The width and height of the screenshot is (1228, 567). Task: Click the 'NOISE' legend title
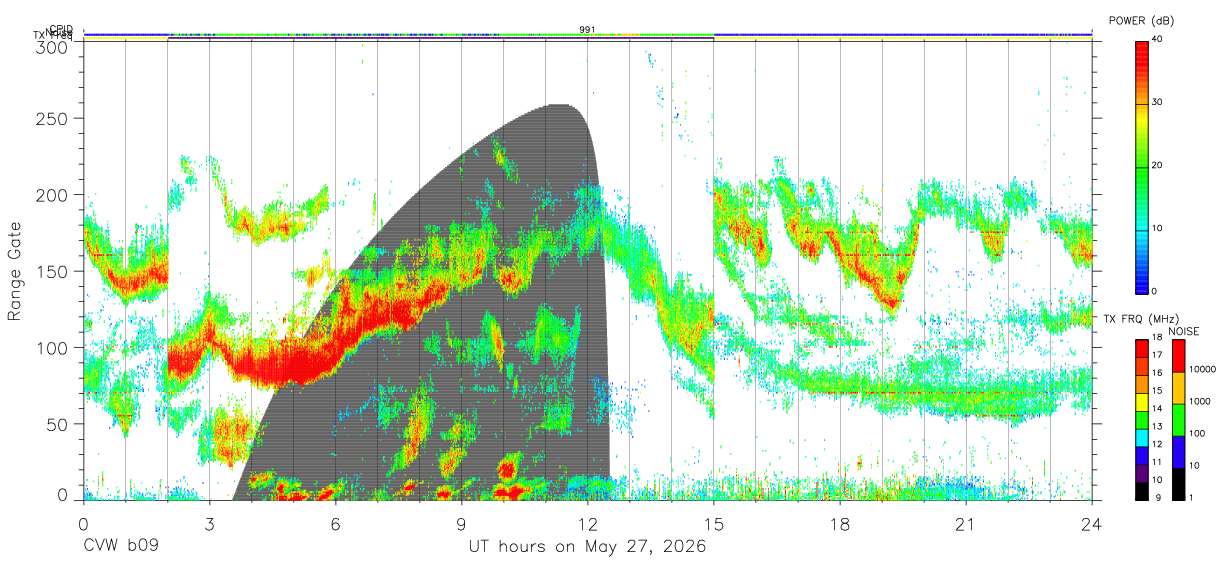pos(1183,331)
